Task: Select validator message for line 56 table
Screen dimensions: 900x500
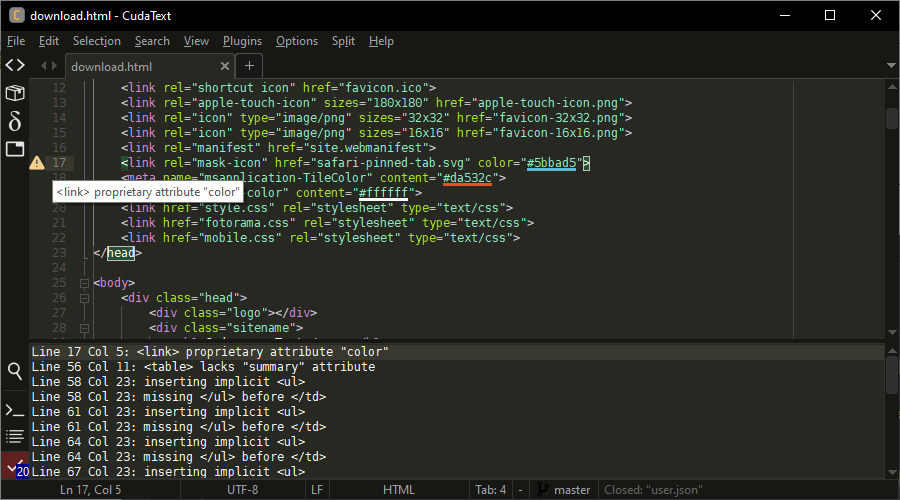Action: tap(203, 367)
